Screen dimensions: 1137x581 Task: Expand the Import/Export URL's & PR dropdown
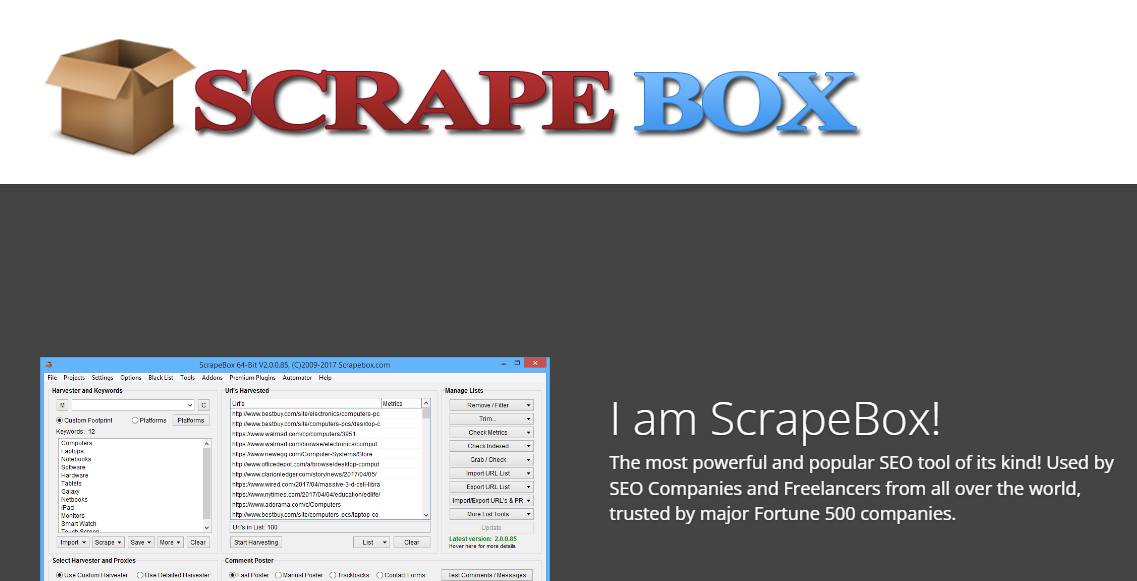(491, 500)
